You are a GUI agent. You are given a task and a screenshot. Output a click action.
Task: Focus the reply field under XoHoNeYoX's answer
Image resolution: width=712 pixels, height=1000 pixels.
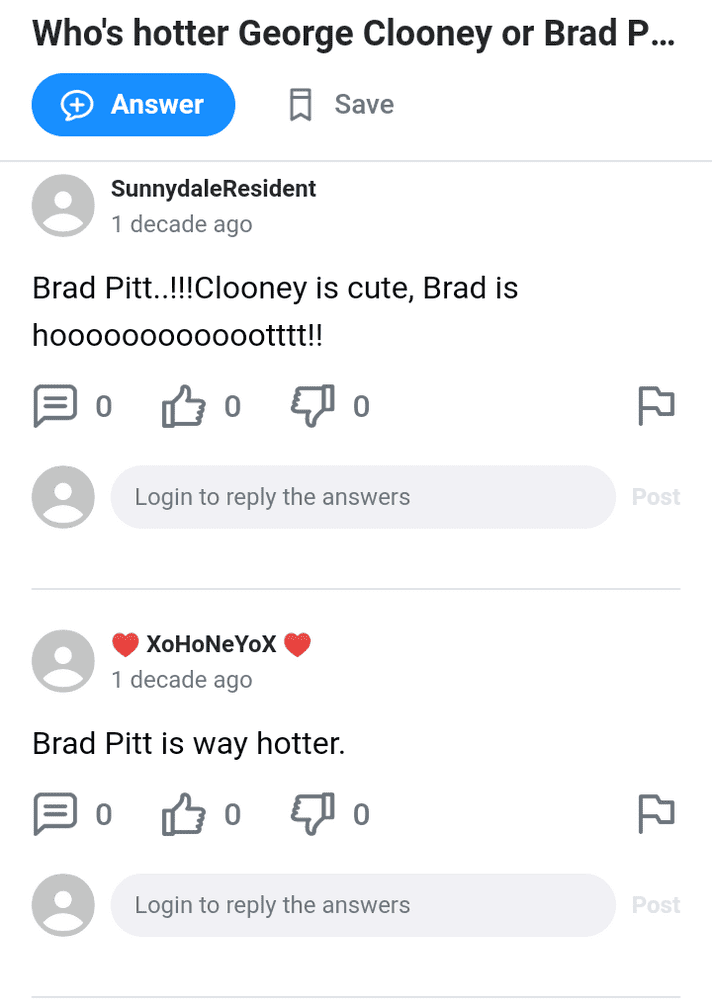(363, 905)
